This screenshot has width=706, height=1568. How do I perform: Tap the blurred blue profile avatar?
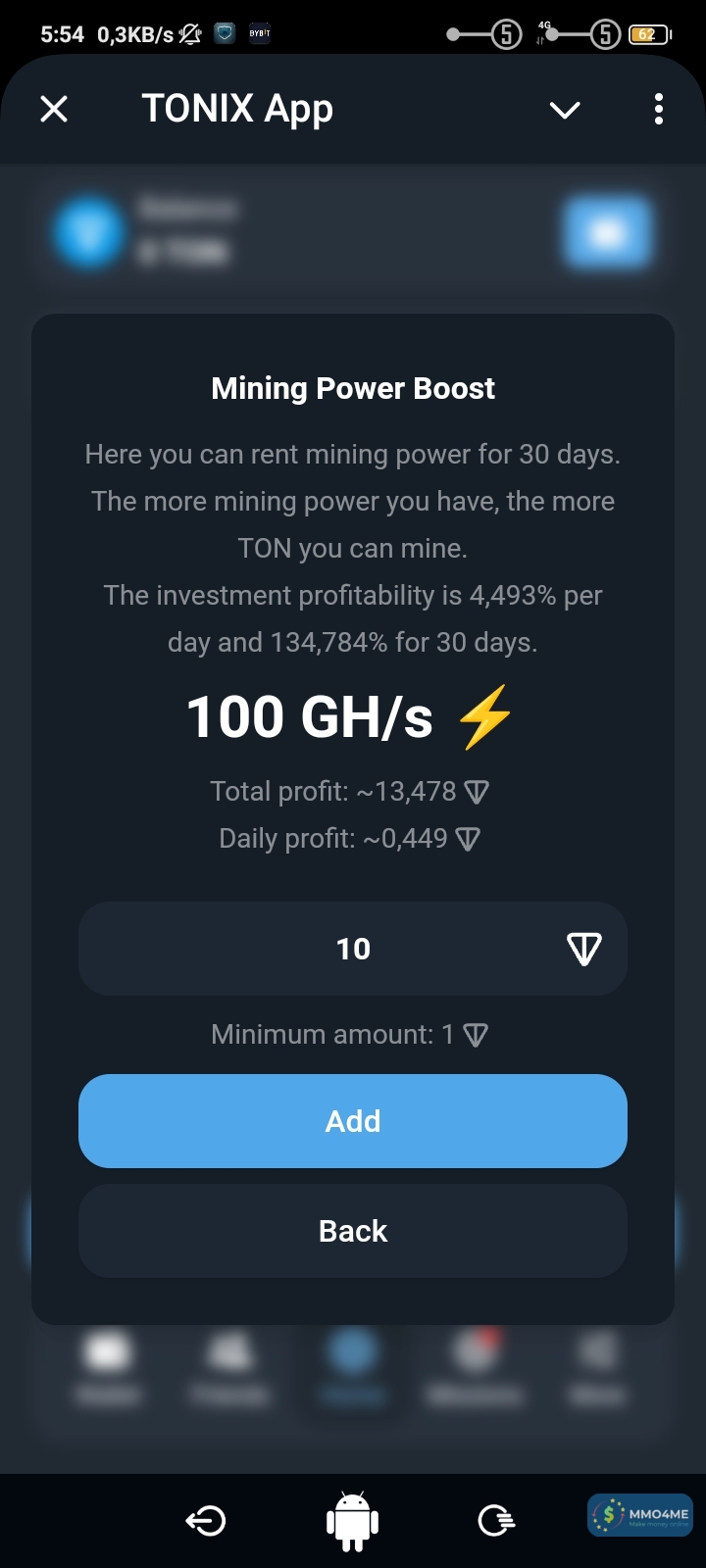click(89, 232)
